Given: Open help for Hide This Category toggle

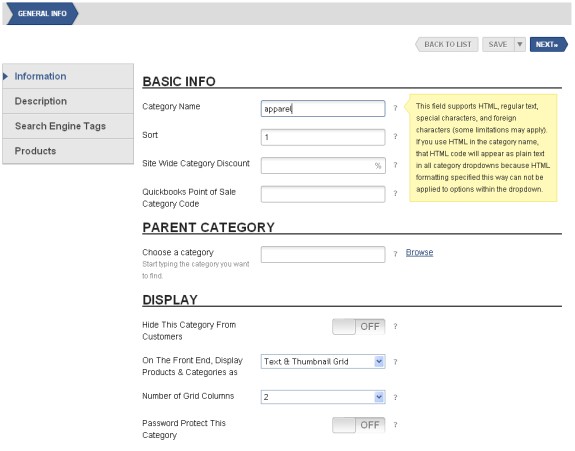Looking at the screenshot, I should tap(395, 326).
